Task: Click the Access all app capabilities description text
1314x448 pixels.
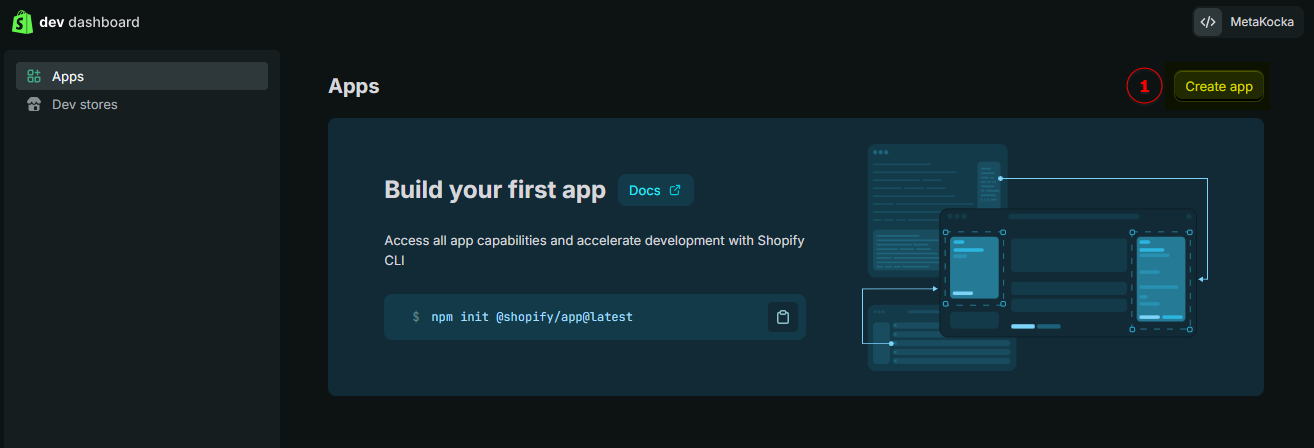Action: (x=595, y=251)
